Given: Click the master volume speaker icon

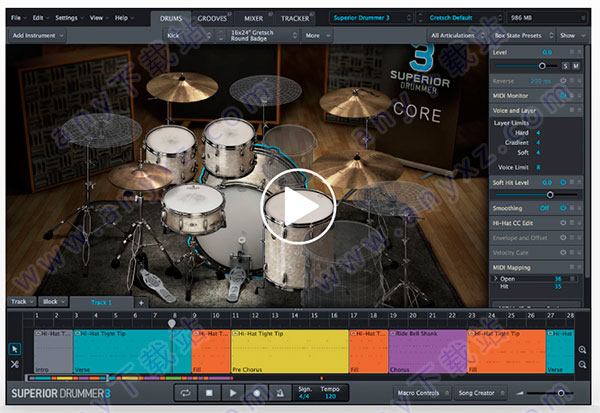Looking at the screenshot, I should click(x=520, y=393).
